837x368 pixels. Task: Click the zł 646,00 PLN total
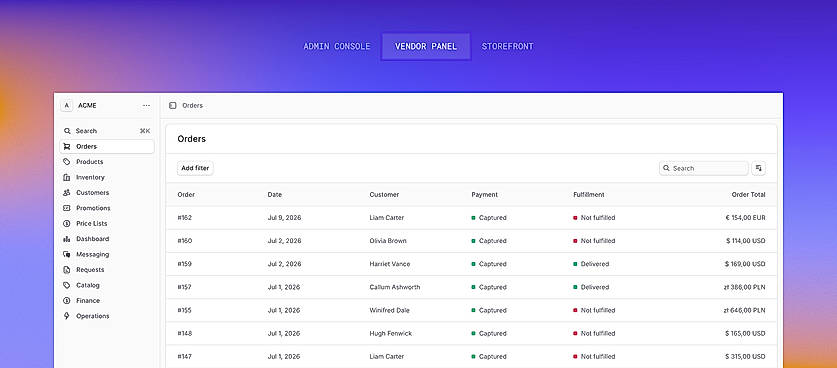pos(745,310)
